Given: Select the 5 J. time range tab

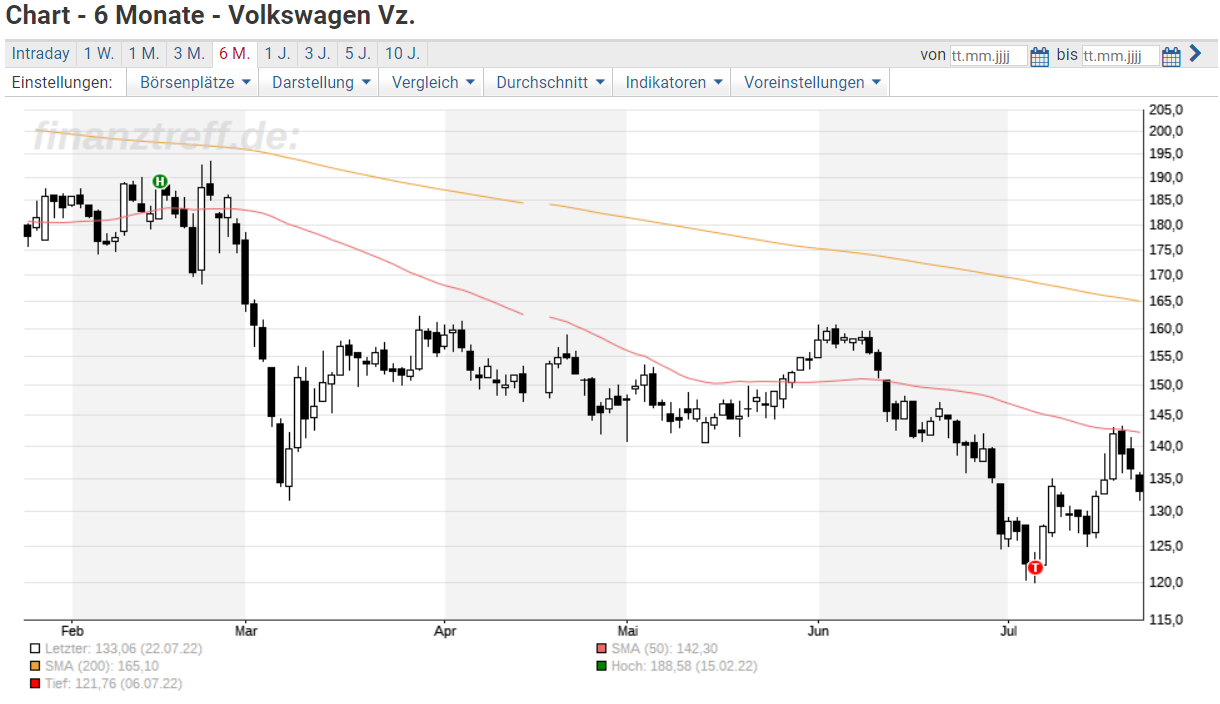Looking at the screenshot, I should pyautogui.click(x=357, y=54).
